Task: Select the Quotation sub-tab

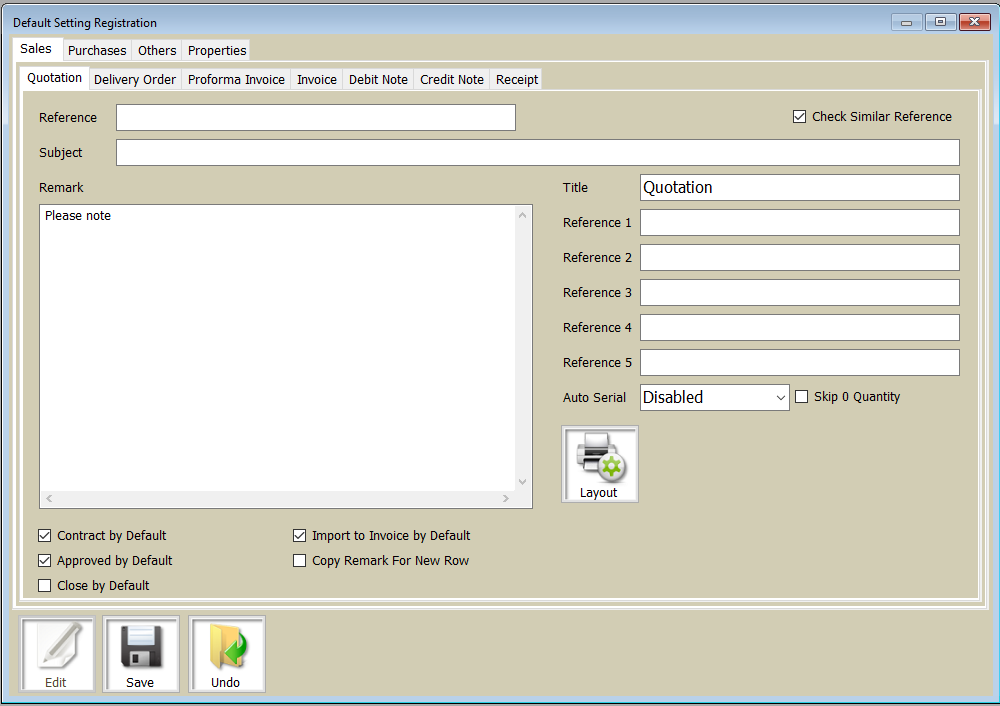Action: [54, 78]
